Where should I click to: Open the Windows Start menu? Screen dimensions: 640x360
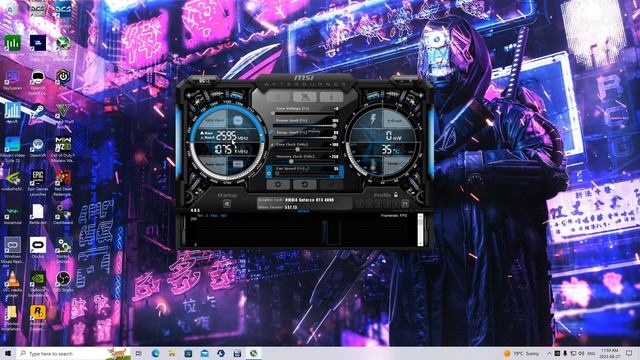(8, 353)
